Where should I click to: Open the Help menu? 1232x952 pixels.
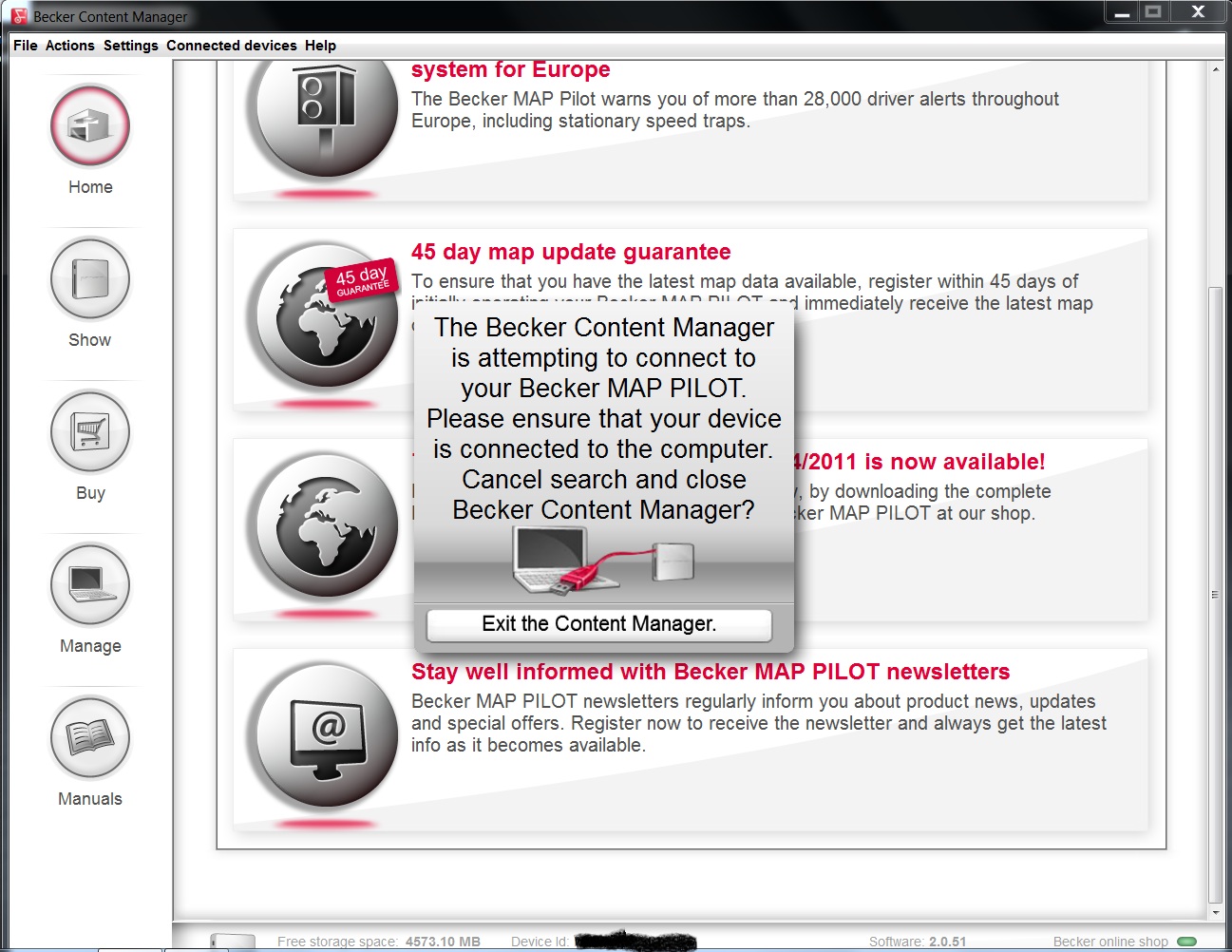click(x=320, y=46)
